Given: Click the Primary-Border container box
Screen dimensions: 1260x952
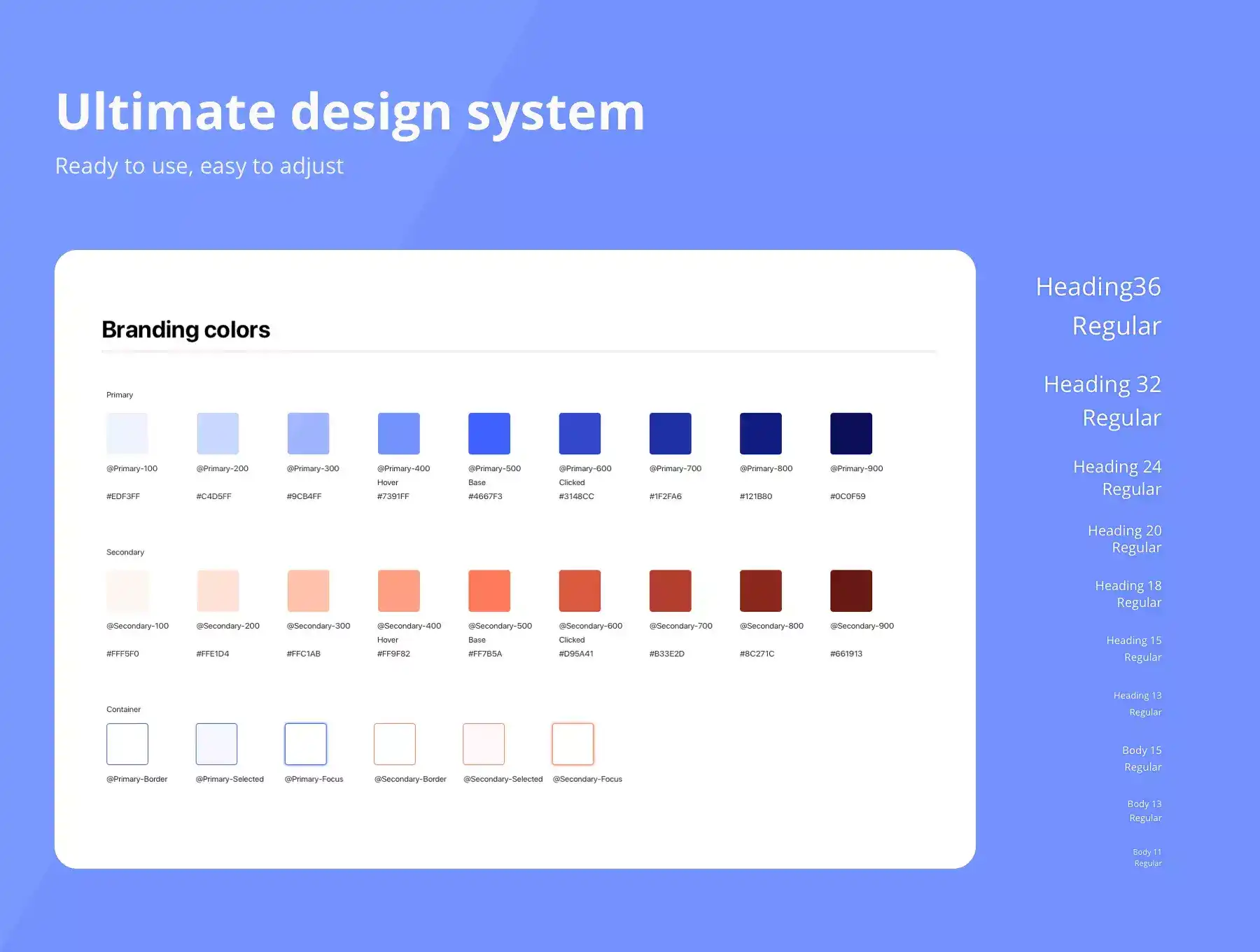Looking at the screenshot, I should coord(127,744).
